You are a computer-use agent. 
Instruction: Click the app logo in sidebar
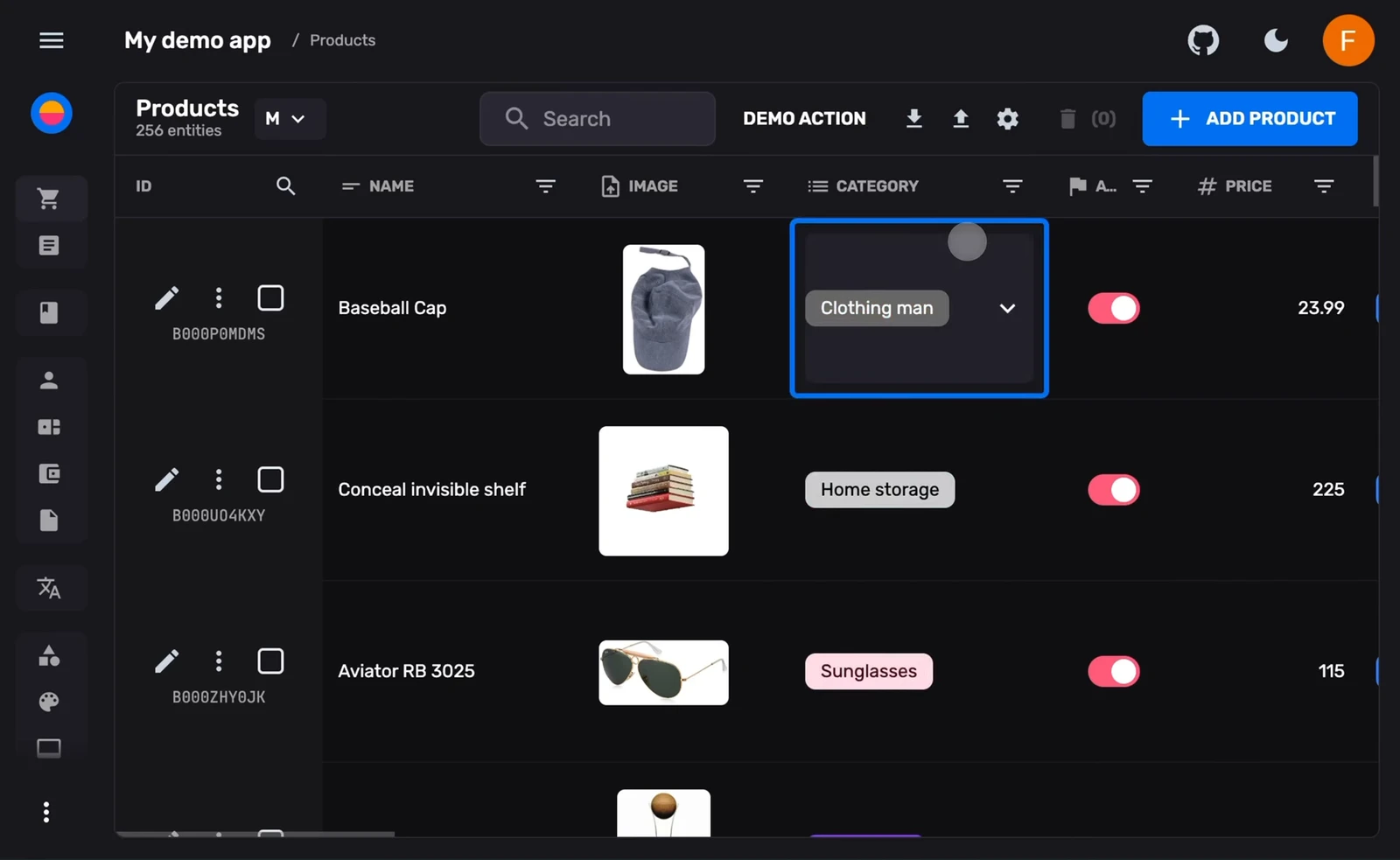(52, 113)
